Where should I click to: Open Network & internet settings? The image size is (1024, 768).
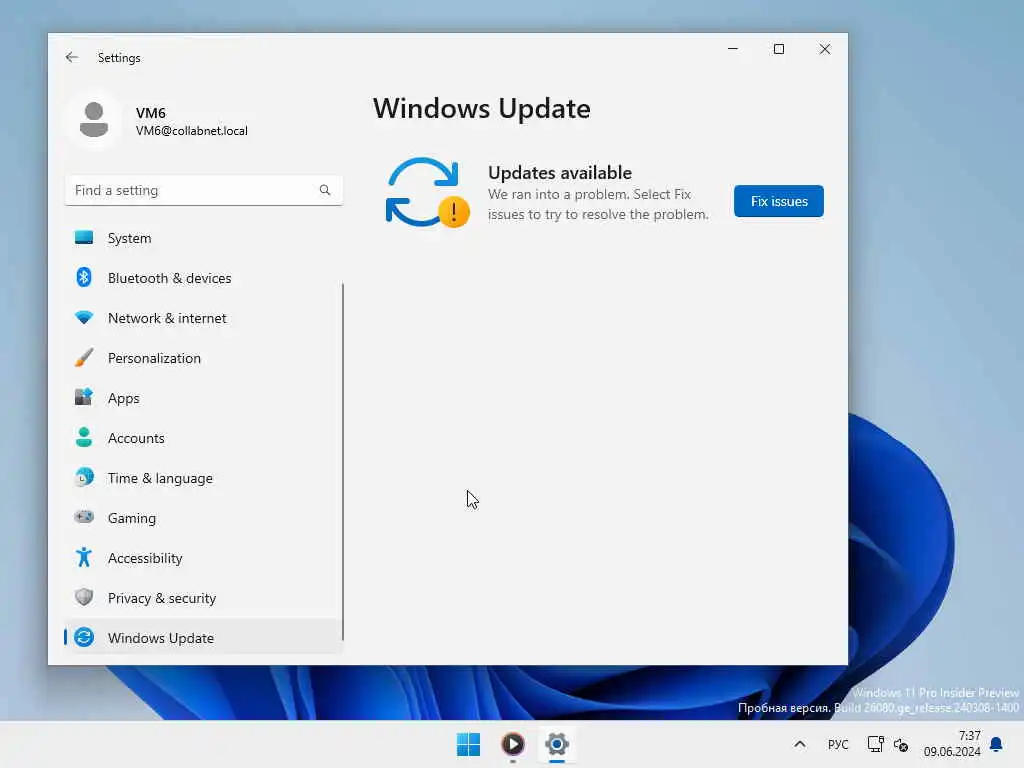(x=204, y=318)
